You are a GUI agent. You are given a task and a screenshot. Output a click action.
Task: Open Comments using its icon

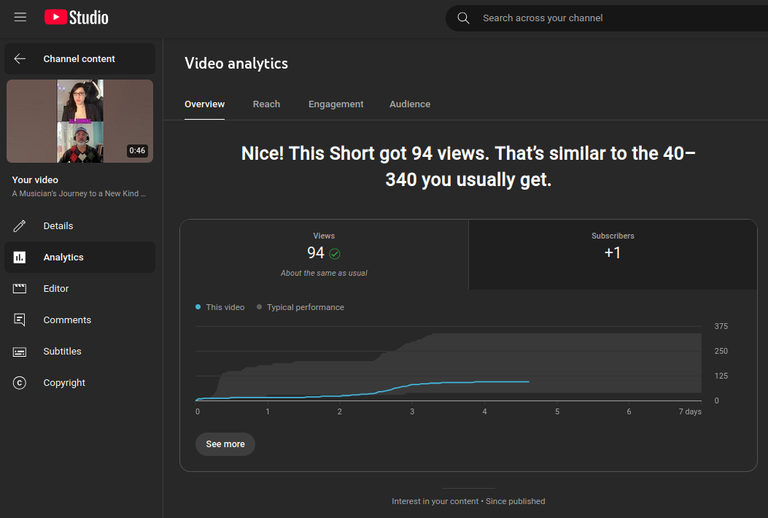coord(20,320)
